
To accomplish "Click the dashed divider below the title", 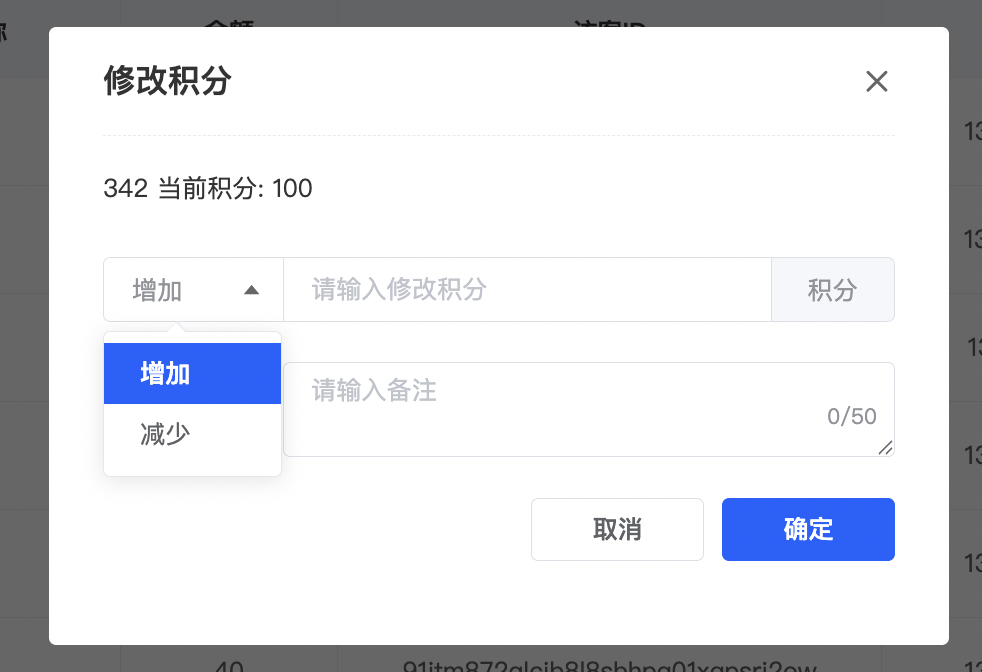I will 498,135.
